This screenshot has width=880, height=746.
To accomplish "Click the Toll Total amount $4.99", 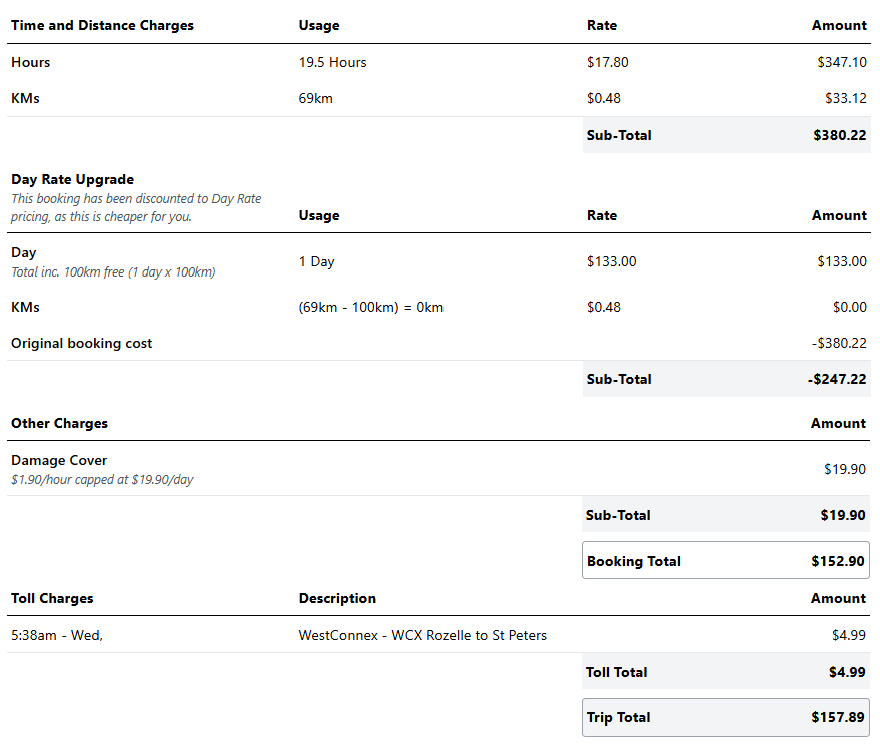I will 847,672.
